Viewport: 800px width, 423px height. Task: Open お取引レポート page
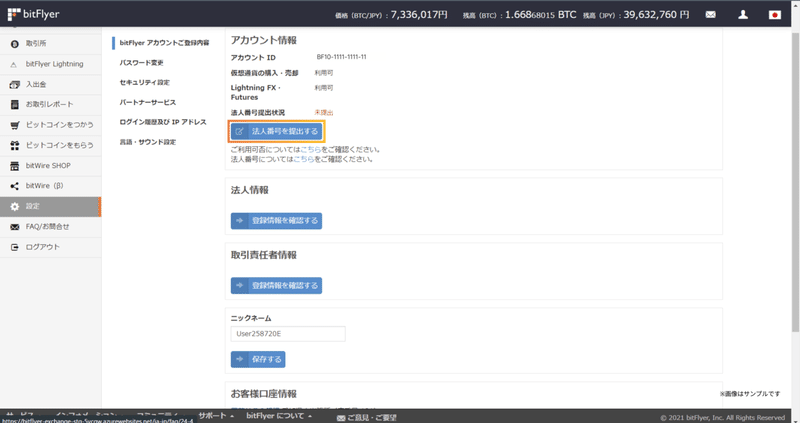51,105
